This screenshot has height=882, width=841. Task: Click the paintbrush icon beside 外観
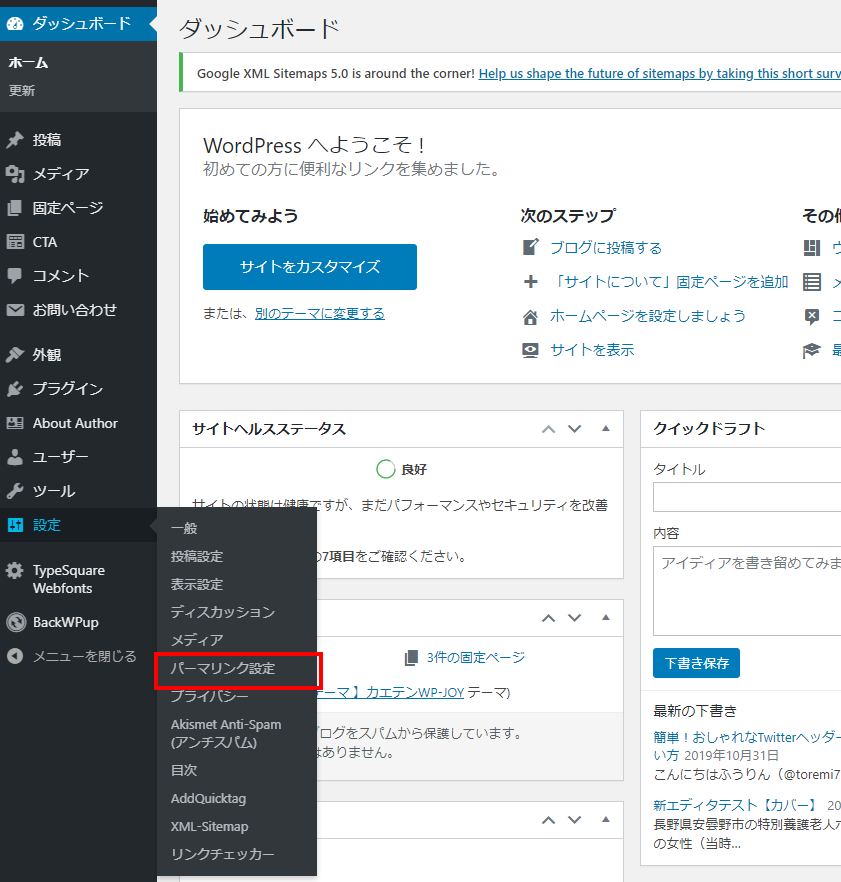15,355
